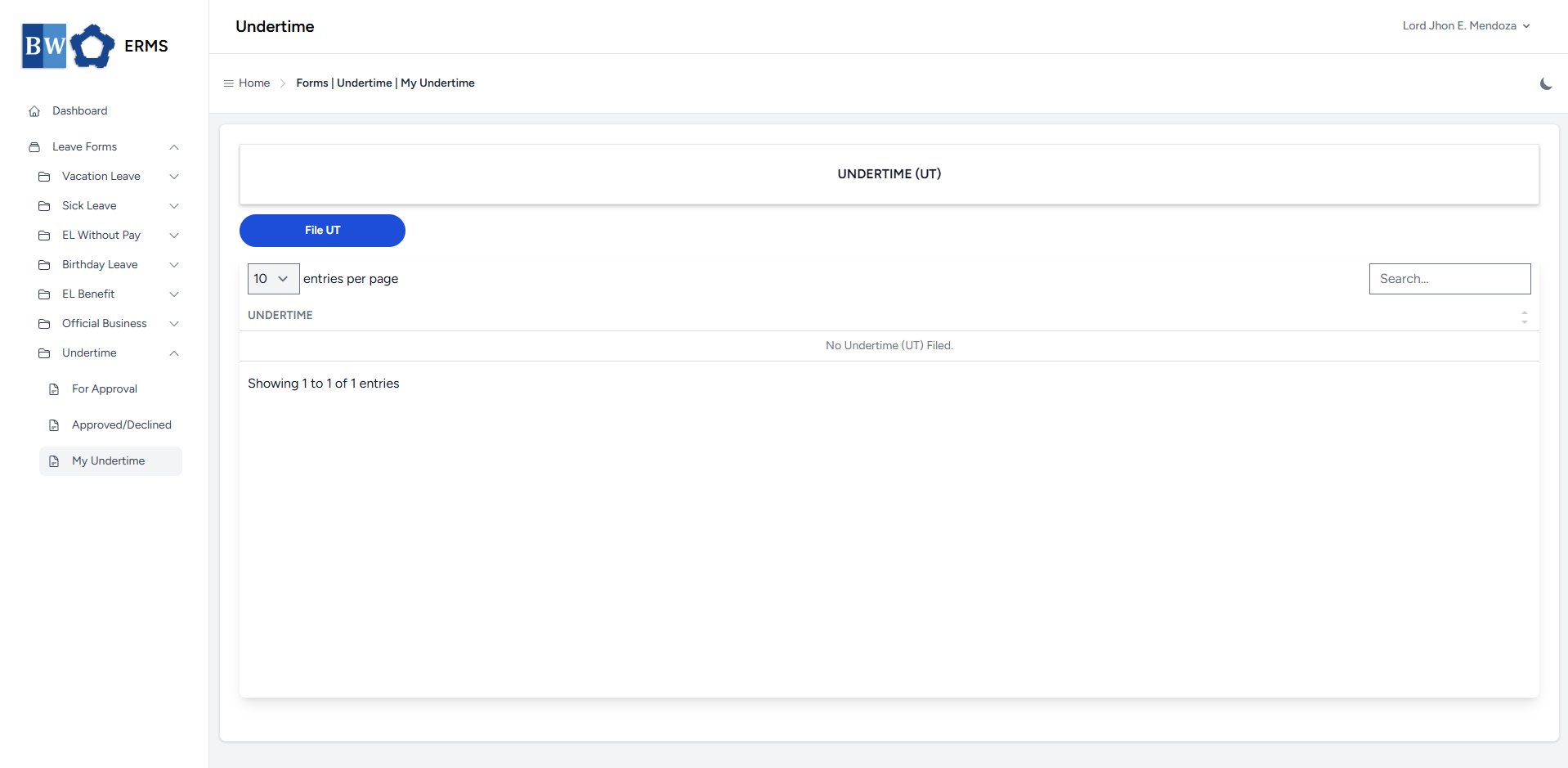The image size is (1568, 768).
Task: Click the 'Showing 1 to 1 of 1 entries' text
Action: click(x=324, y=384)
